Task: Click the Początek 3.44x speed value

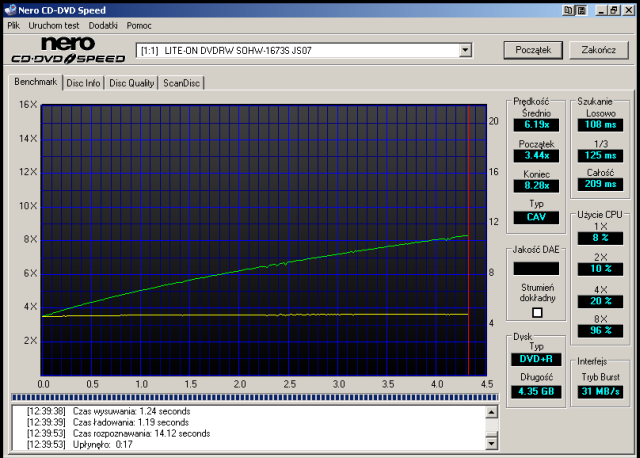Action: click(x=536, y=156)
